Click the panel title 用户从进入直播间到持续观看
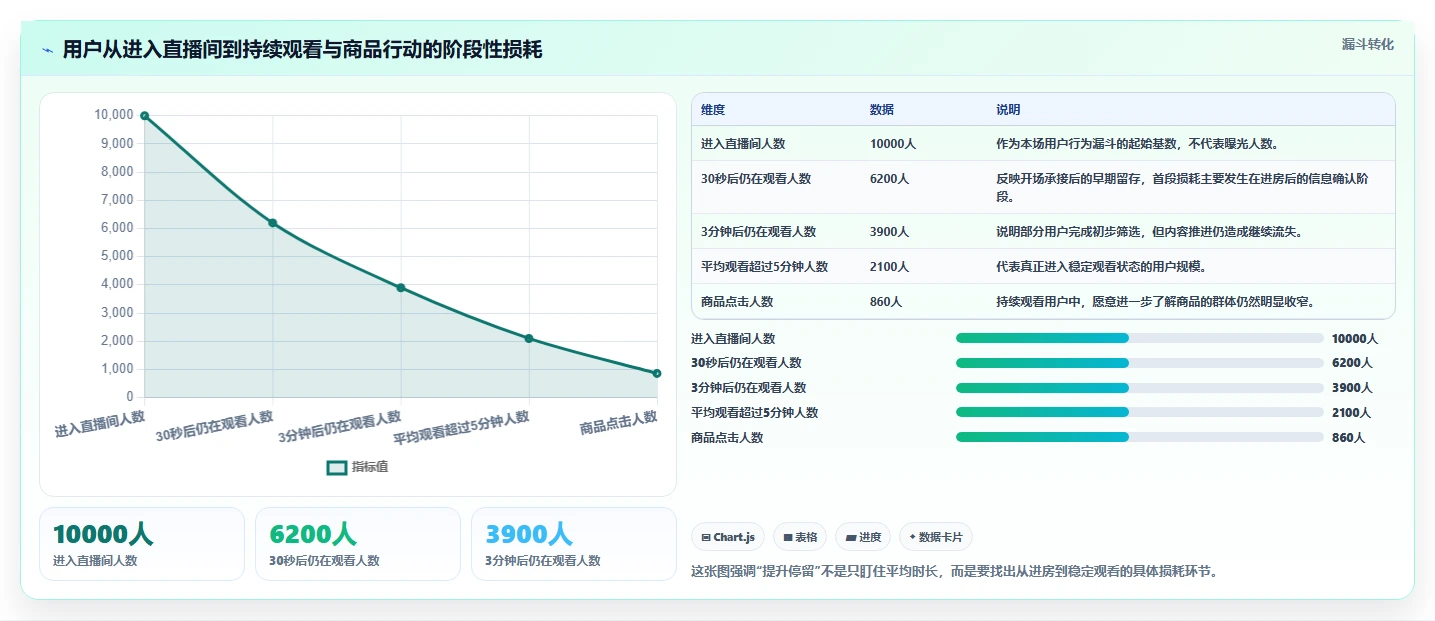Screen dimensions: 1435x621 tap(302, 50)
